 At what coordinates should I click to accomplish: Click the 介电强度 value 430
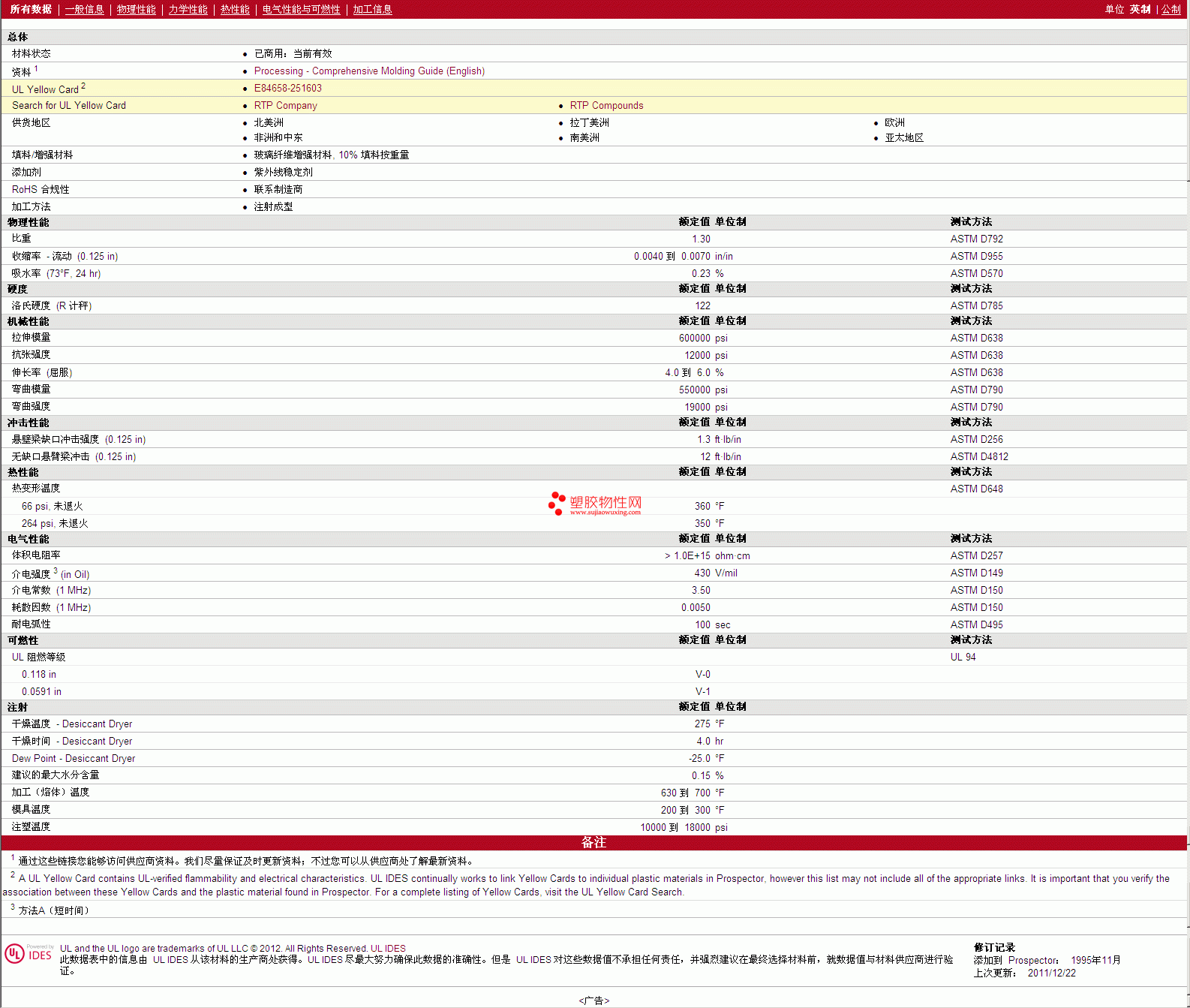tap(702, 573)
